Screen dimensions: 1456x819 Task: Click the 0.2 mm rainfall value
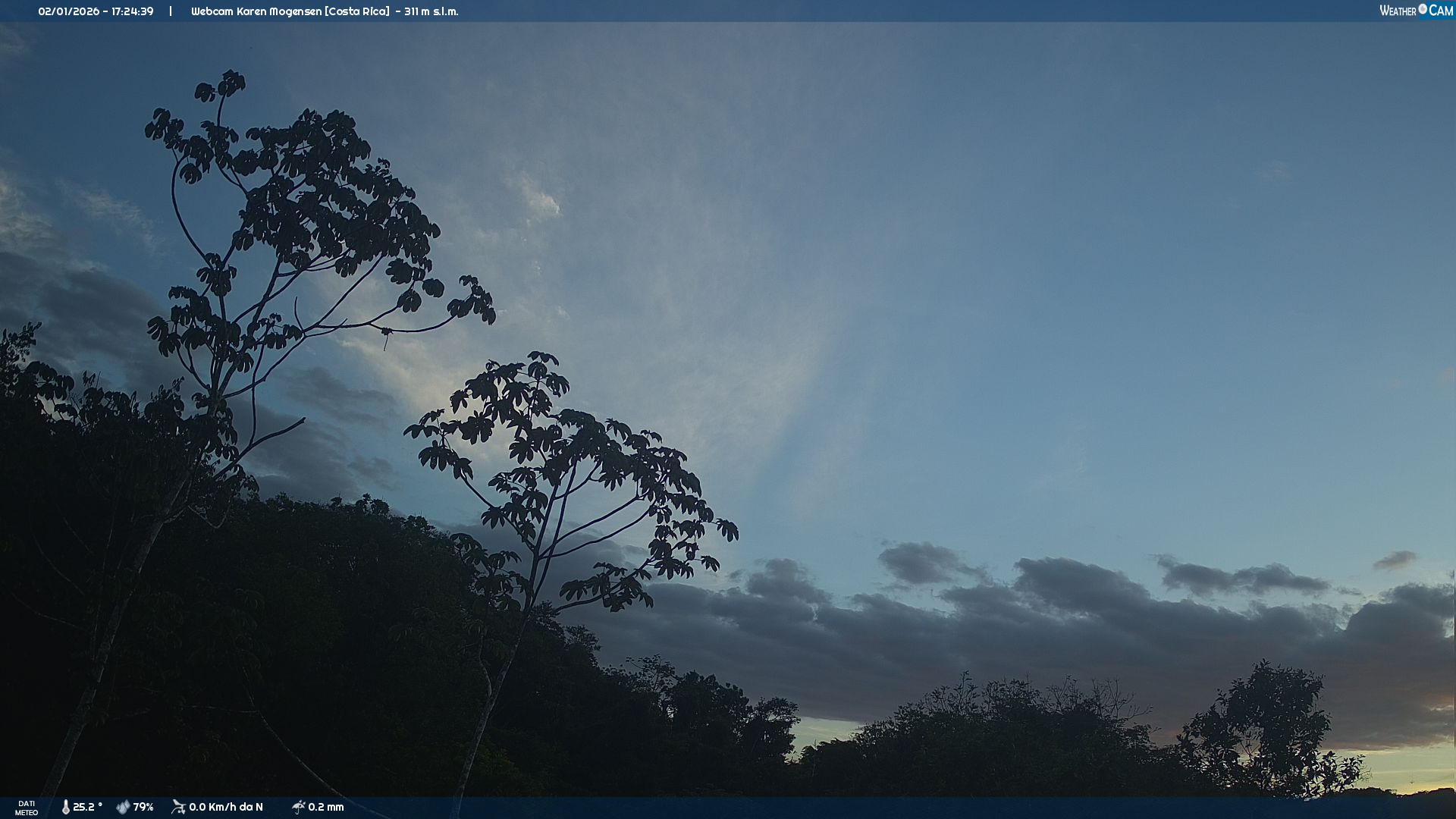point(326,807)
